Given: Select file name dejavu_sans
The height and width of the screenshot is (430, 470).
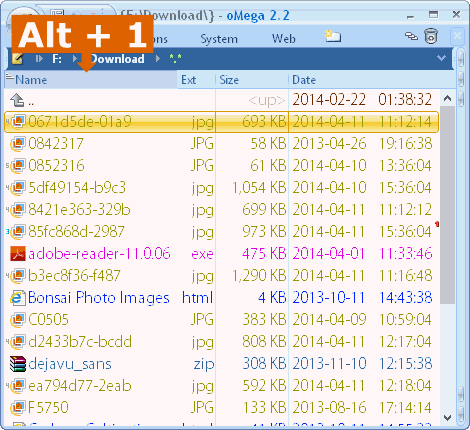Looking at the screenshot, I should coord(70,364).
